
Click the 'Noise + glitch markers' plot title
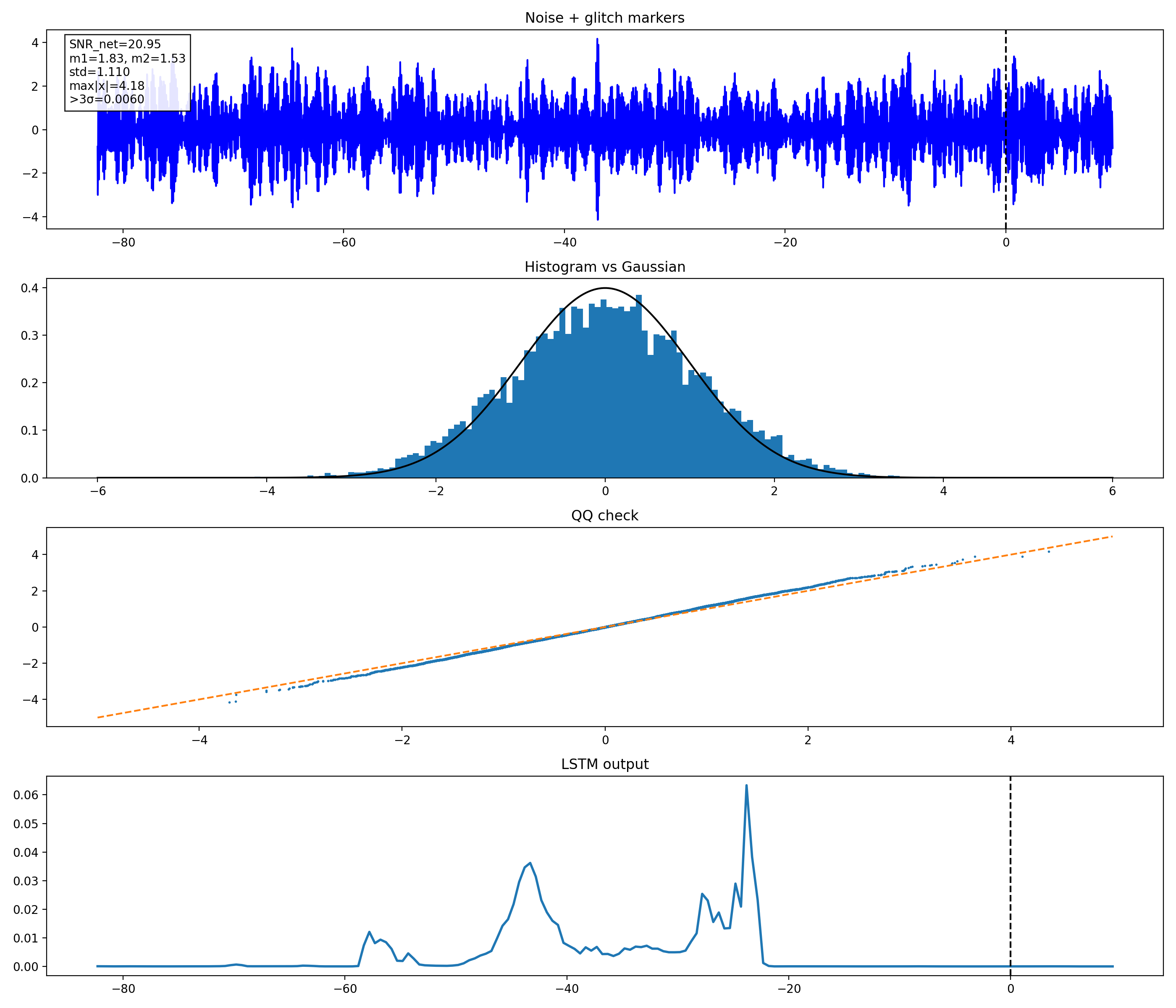(604, 18)
